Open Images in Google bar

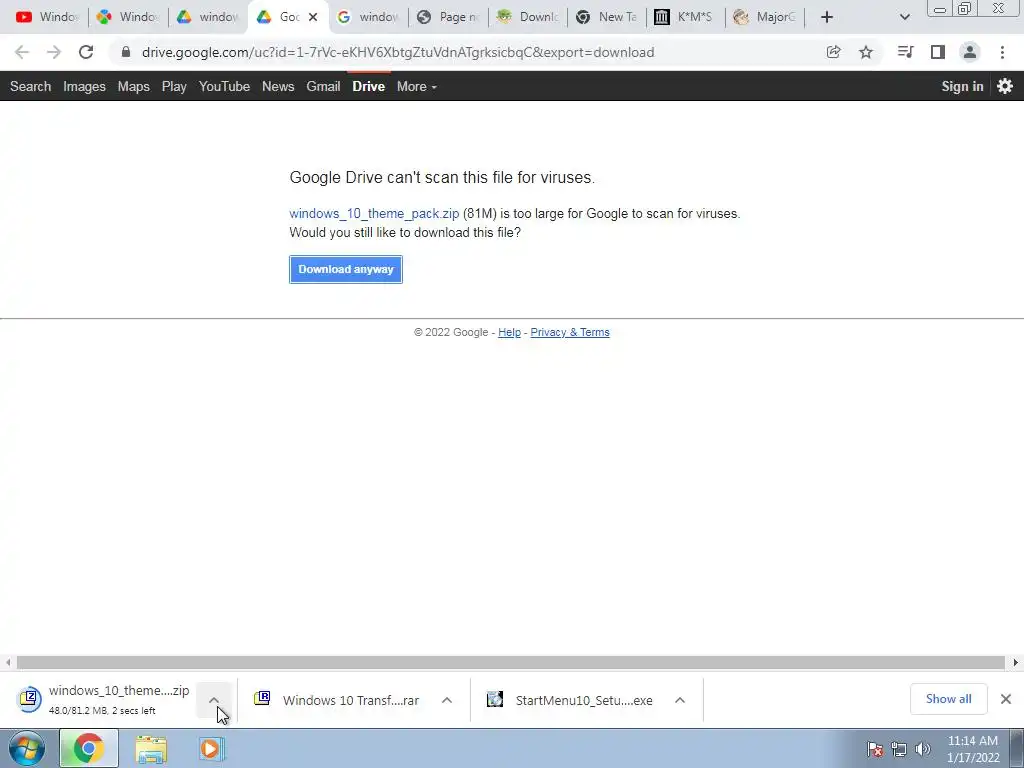[84, 86]
